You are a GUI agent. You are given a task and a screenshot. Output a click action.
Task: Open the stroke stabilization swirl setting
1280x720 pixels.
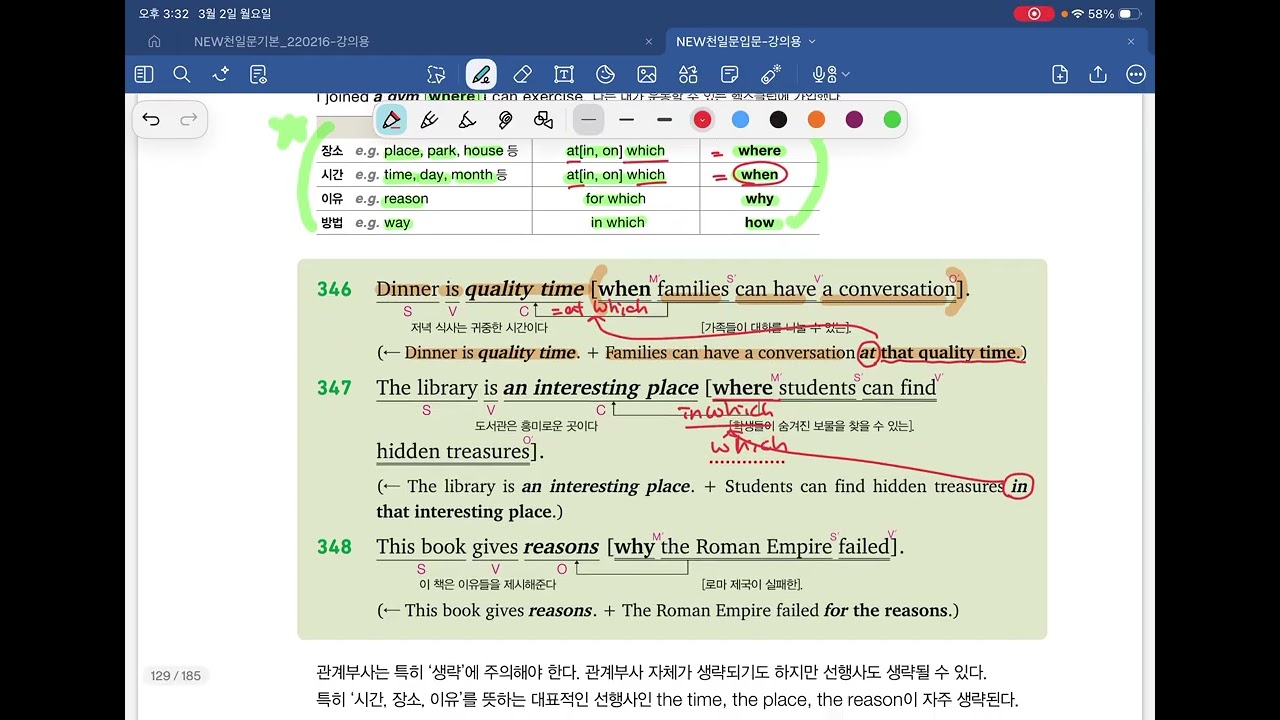coord(505,120)
